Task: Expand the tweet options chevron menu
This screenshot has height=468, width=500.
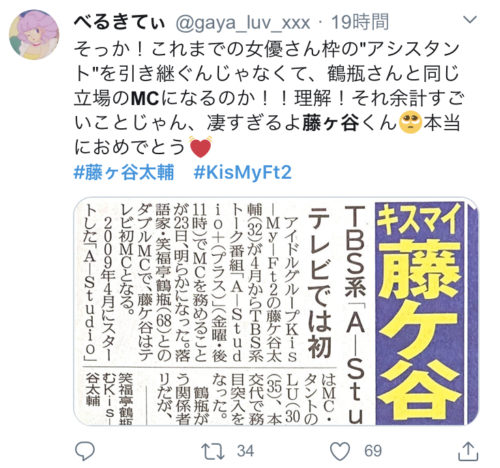Action: [470, 20]
